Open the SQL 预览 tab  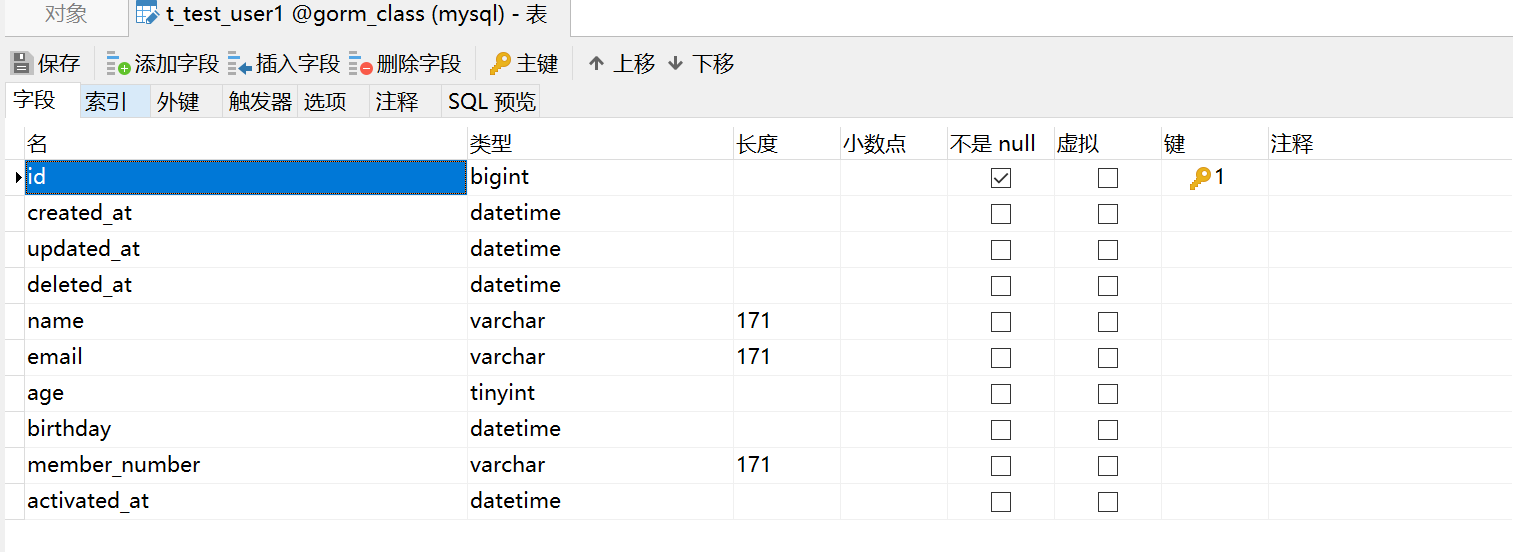(491, 101)
